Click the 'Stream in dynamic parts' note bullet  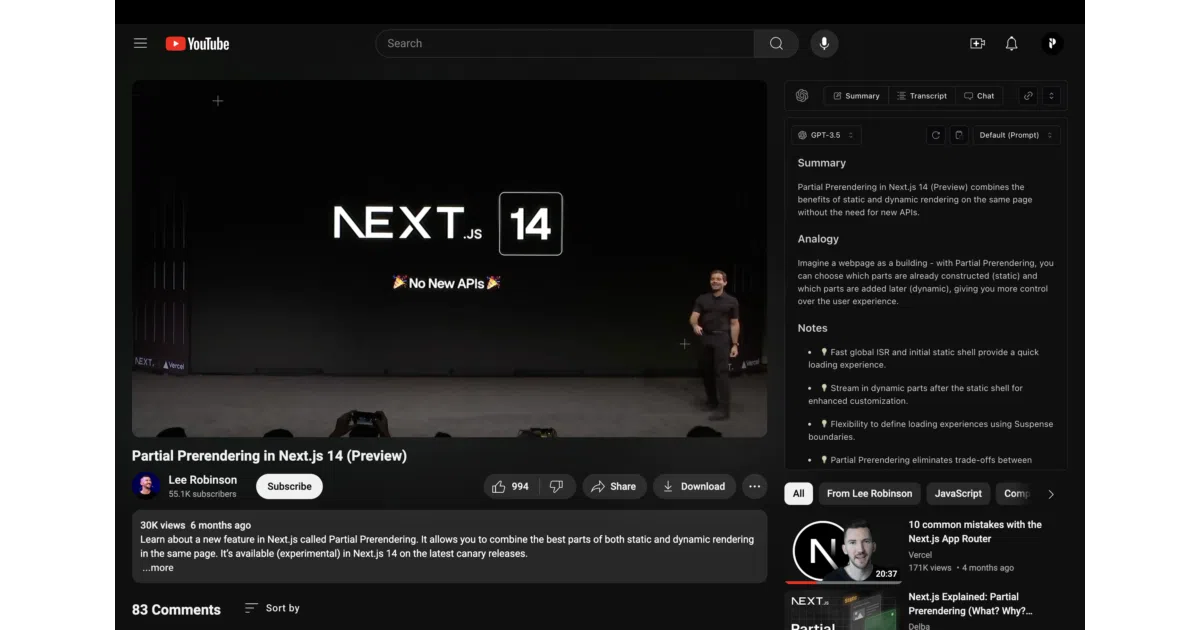point(915,394)
